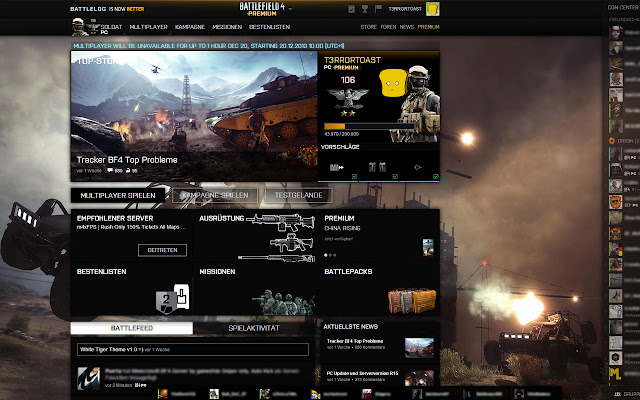
Task: Open the 'PC Update und Serverversion R15' news item
Action: click(x=362, y=373)
